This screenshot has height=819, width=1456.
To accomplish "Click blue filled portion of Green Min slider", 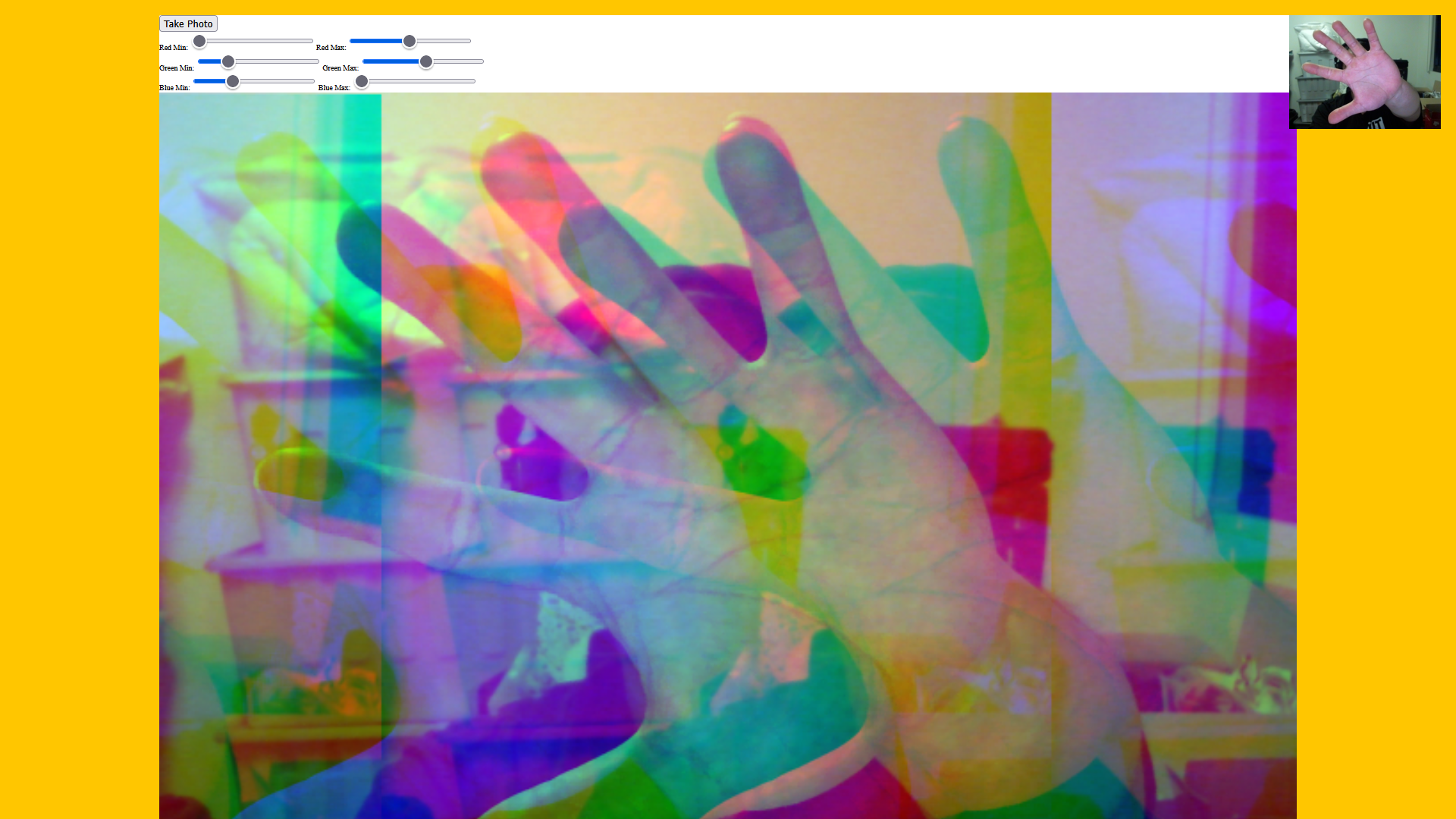I will coord(209,61).
